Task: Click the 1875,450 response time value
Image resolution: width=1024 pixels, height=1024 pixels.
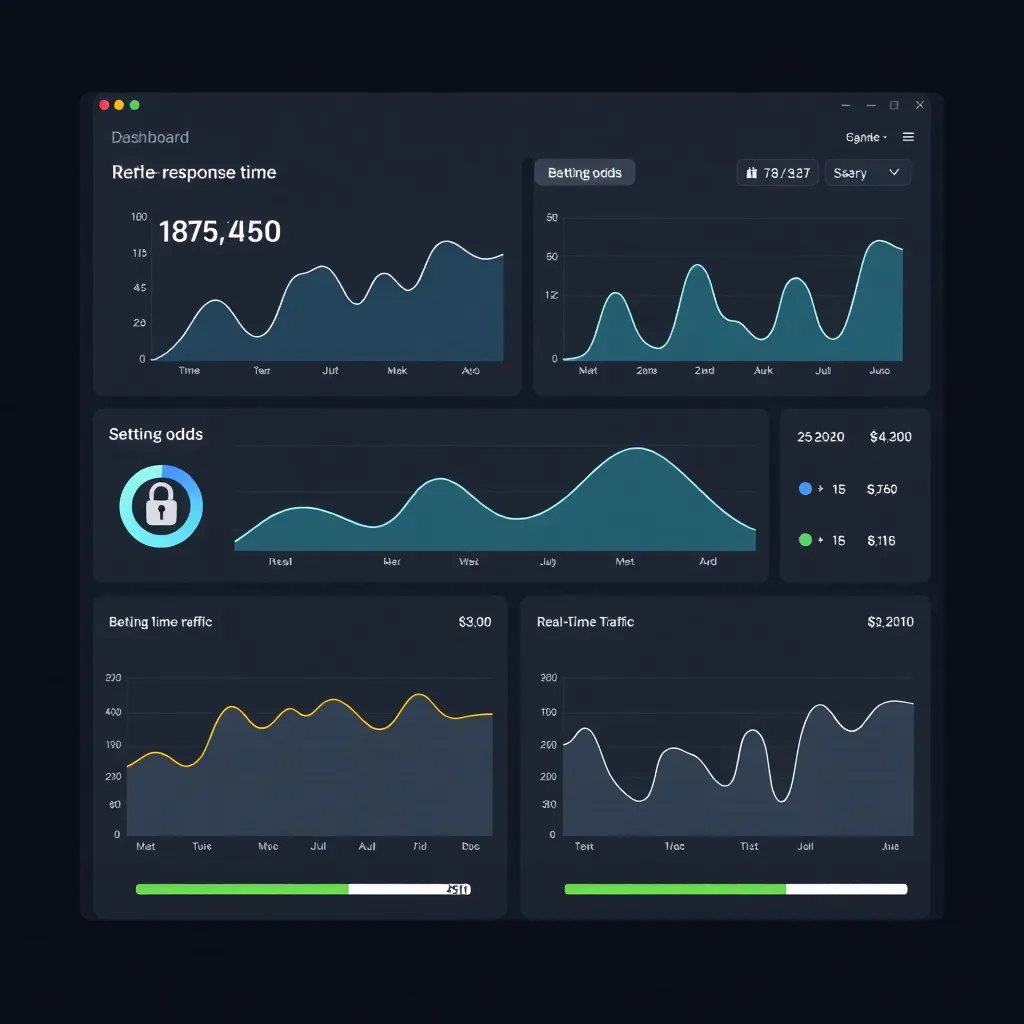Action: point(220,232)
